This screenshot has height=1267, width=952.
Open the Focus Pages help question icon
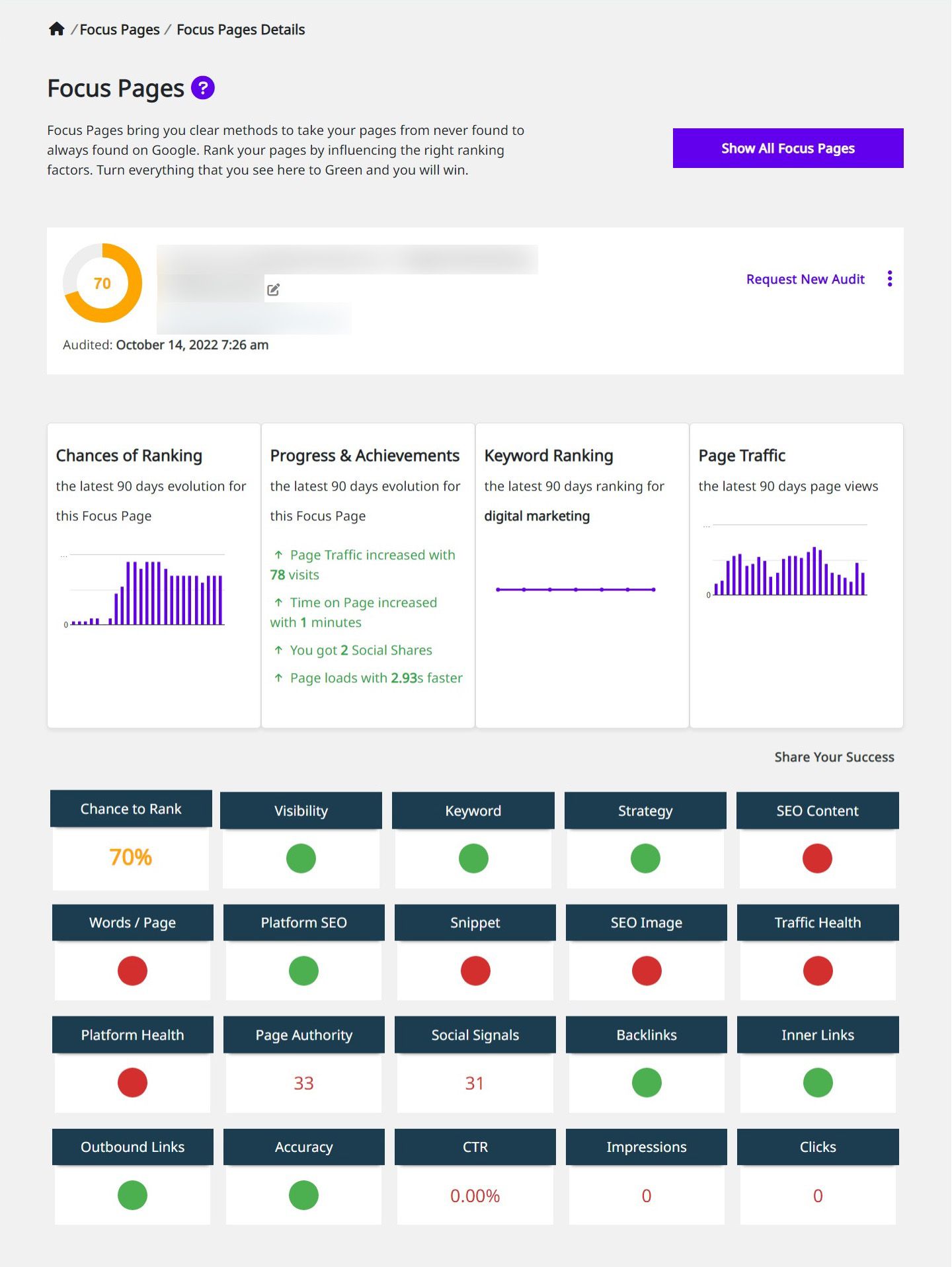pos(203,88)
